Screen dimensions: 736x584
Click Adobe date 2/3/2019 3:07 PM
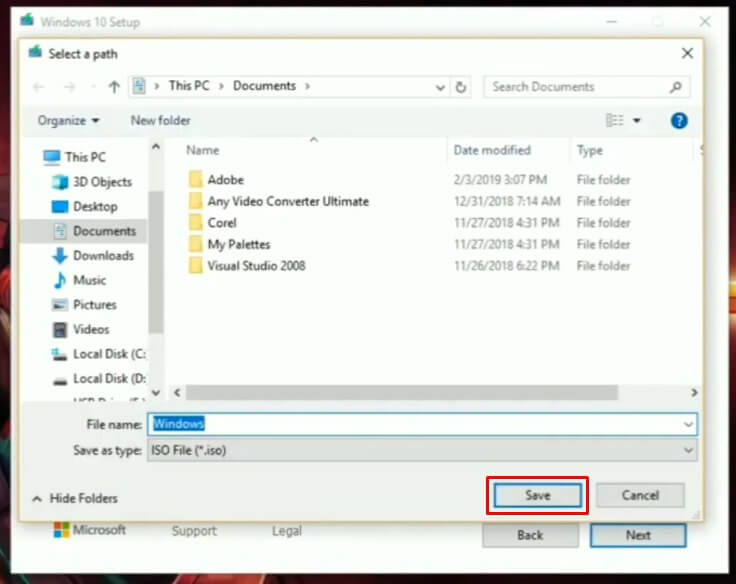tap(500, 180)
